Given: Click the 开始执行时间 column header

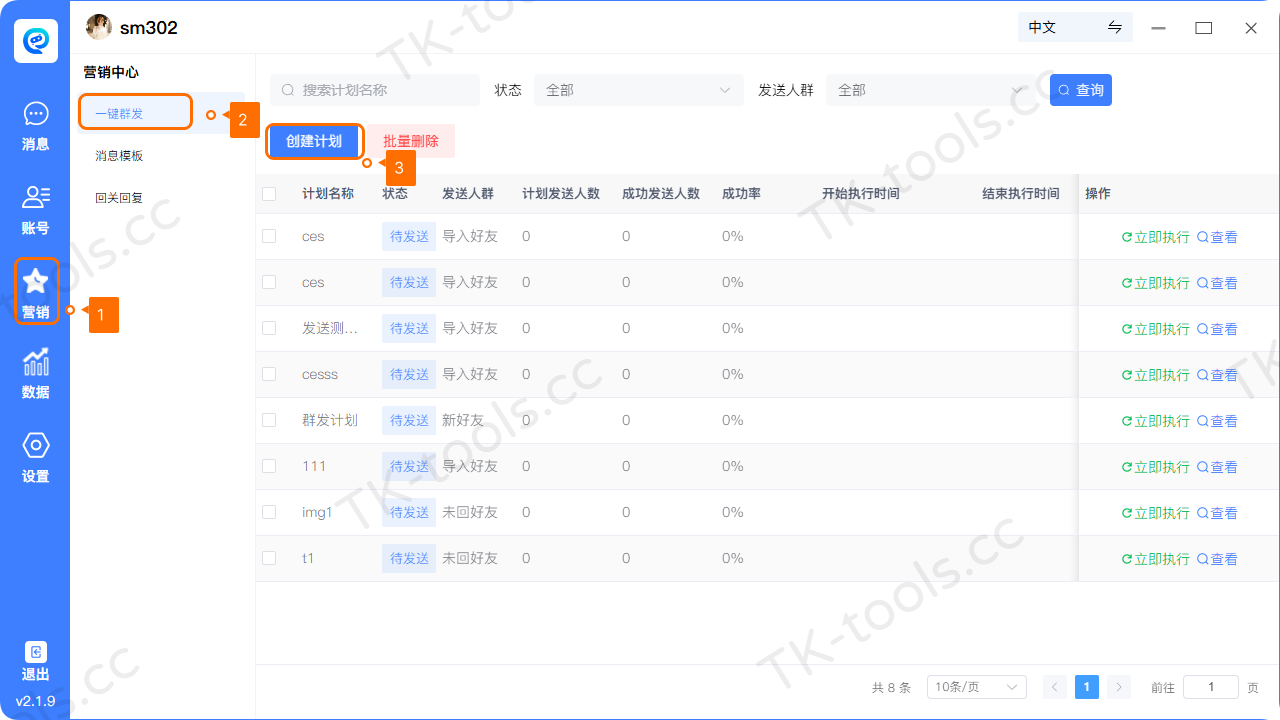Looking at the screenshot, I should click(x=861, y=194).
